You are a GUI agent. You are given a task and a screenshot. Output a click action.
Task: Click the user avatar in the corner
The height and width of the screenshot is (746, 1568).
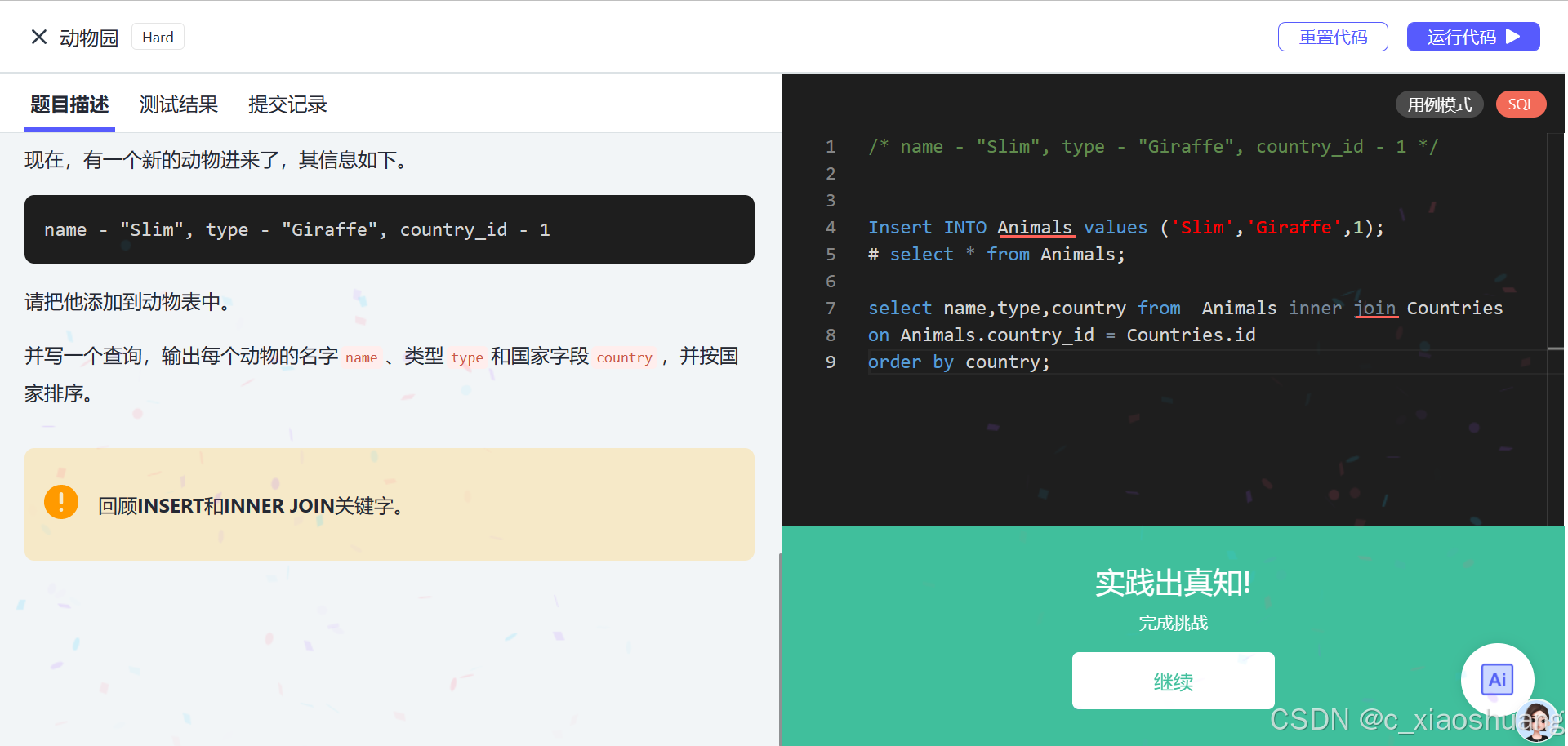(1537, 722)
